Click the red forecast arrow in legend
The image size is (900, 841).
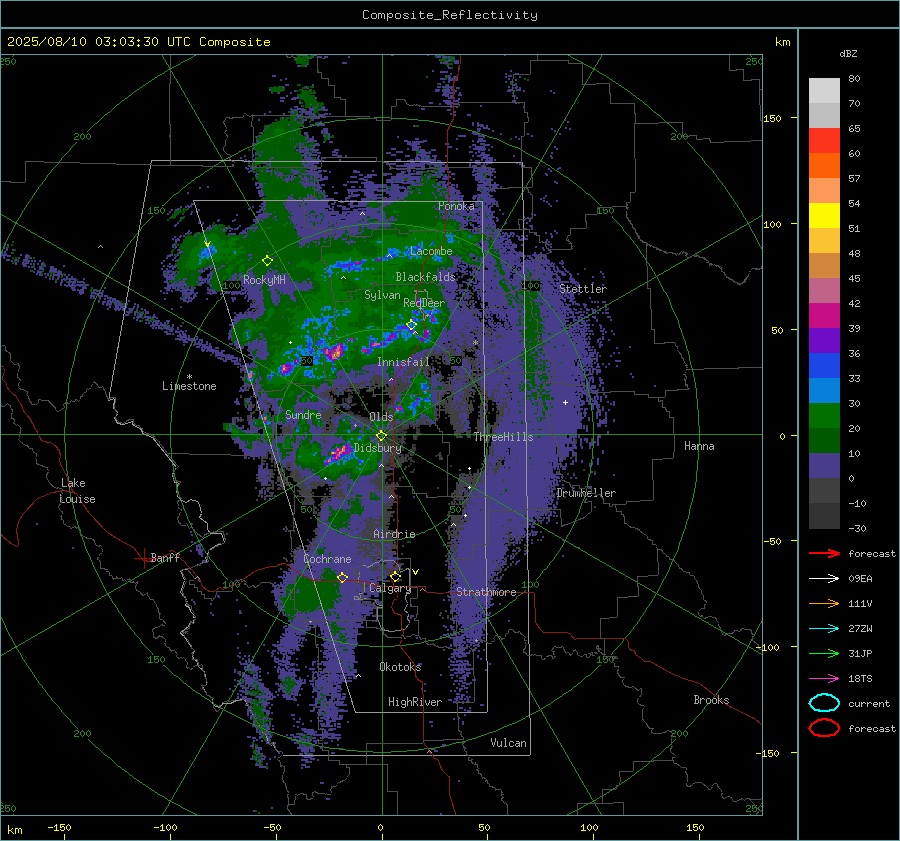[x=824, y=553]
